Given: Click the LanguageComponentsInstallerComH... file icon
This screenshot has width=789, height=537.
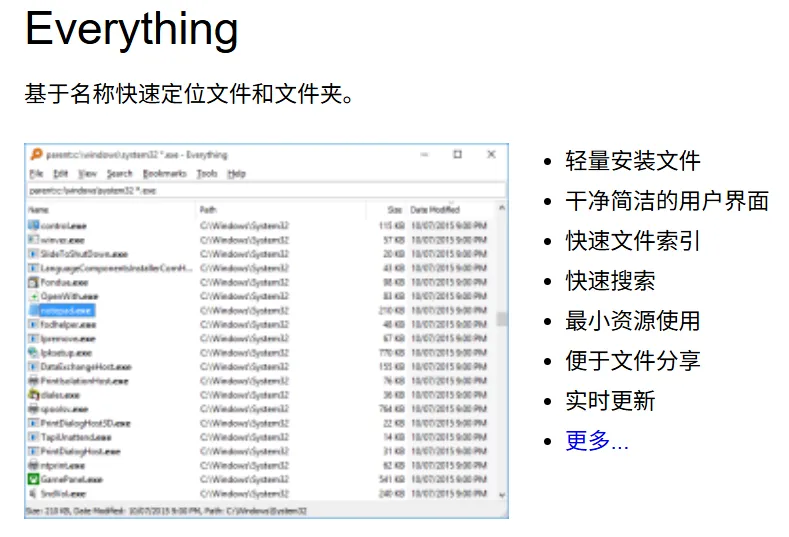Looking at the screenshot, I should 33,268.
